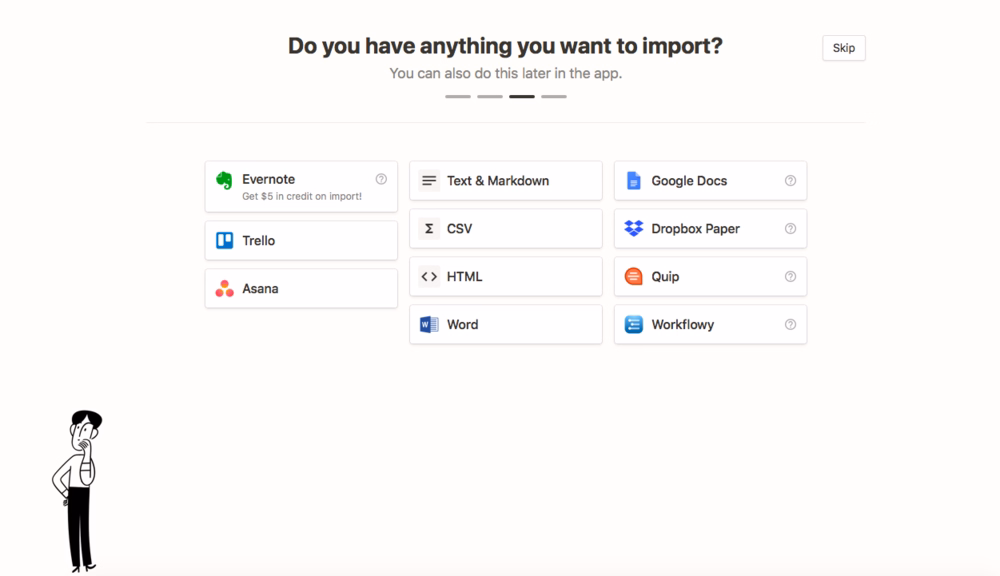Click the Evernote elephant icon
1000x576 pixels.
point(222,181)
